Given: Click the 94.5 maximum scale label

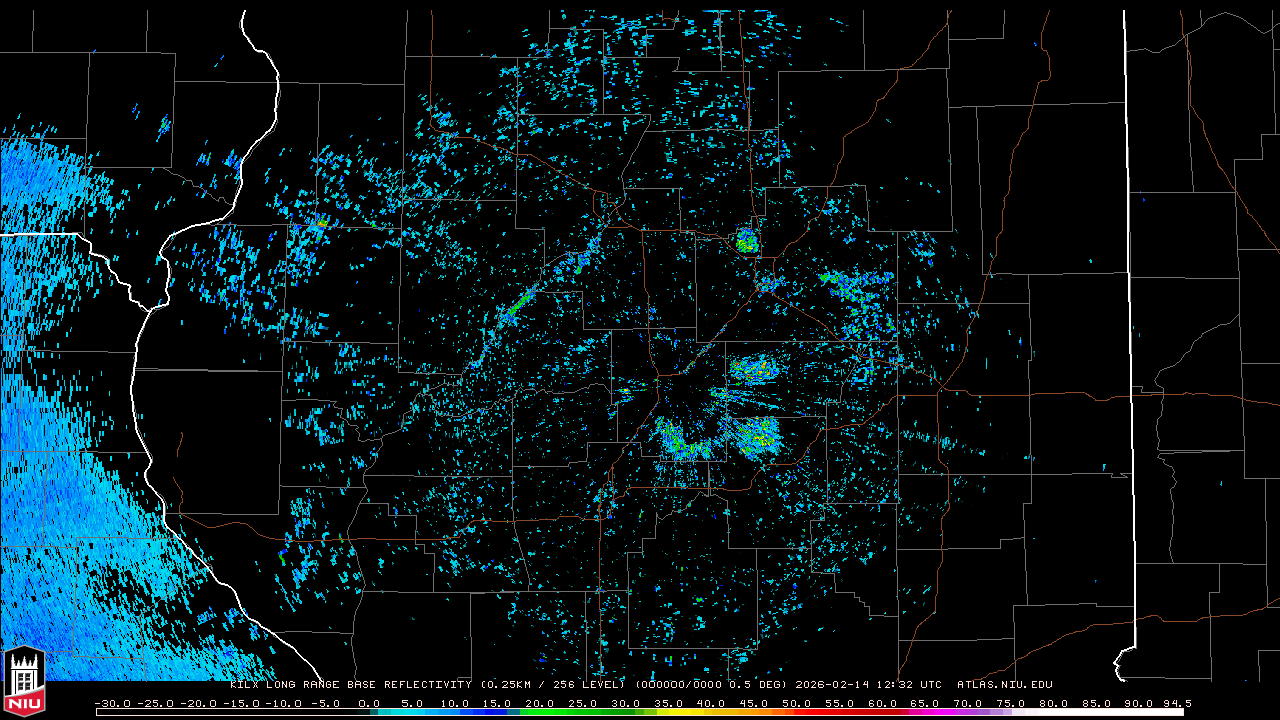Looking at the screenshot, I should pos(1176,703).
